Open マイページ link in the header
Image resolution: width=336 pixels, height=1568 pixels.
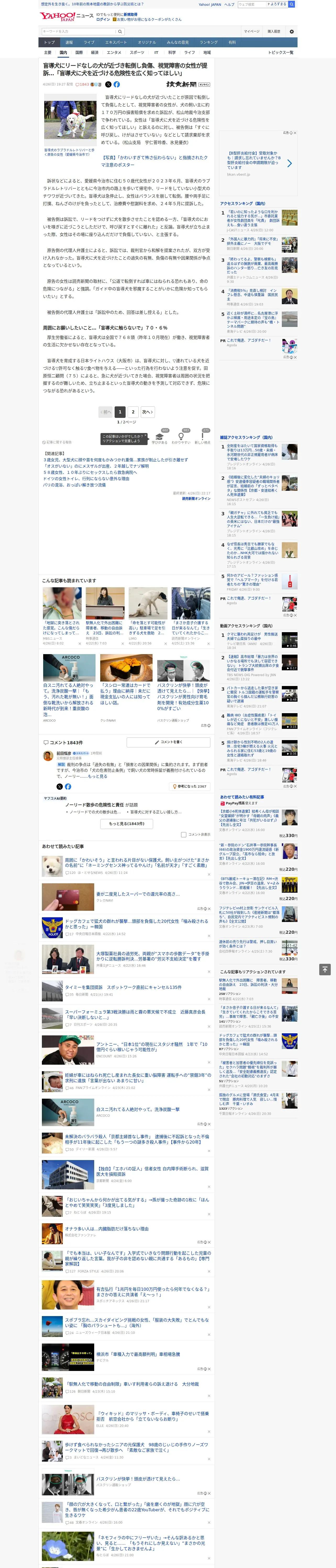tap(252, 32)
